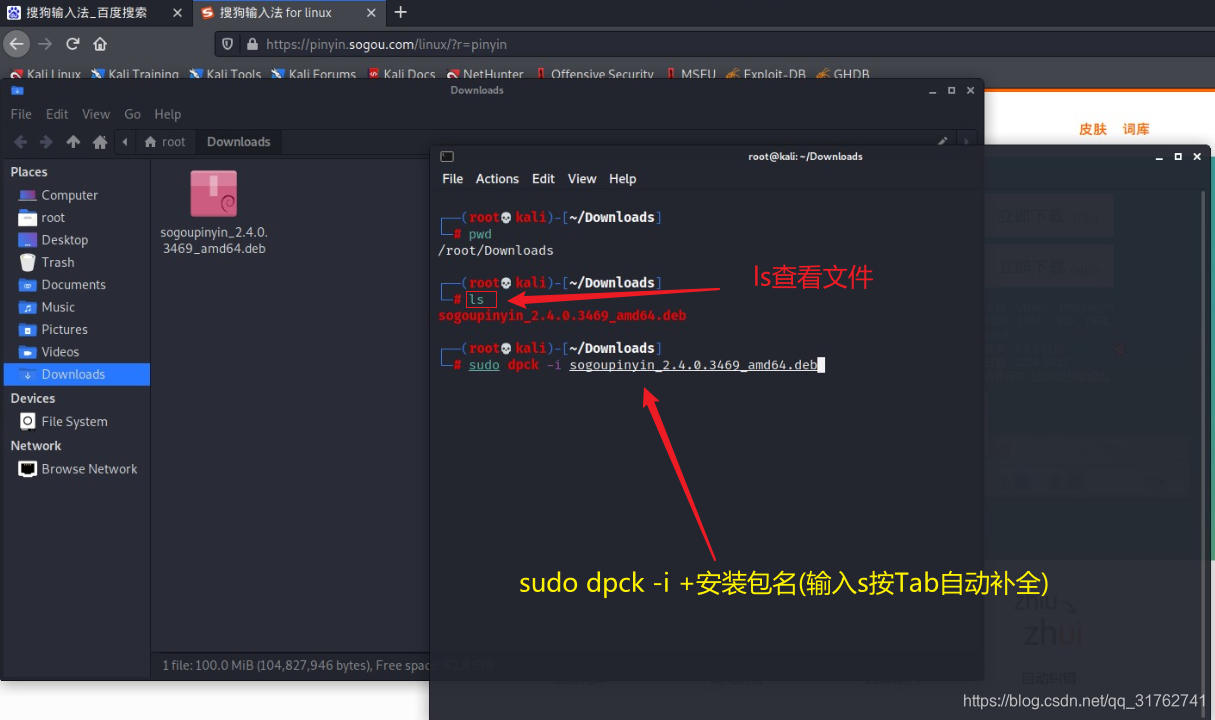Click folder icon in Downloads title bar
1215x720 pixels.
click(17, 90)
